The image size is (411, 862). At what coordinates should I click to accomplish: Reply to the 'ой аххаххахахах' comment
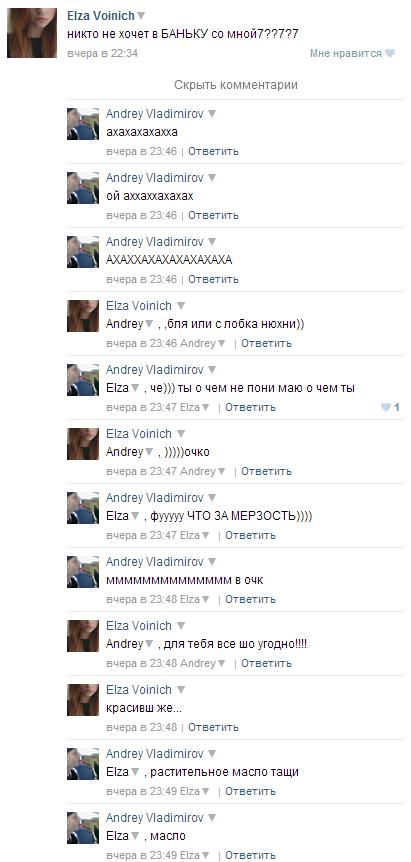pyautogui.click(x=213, y=215)
